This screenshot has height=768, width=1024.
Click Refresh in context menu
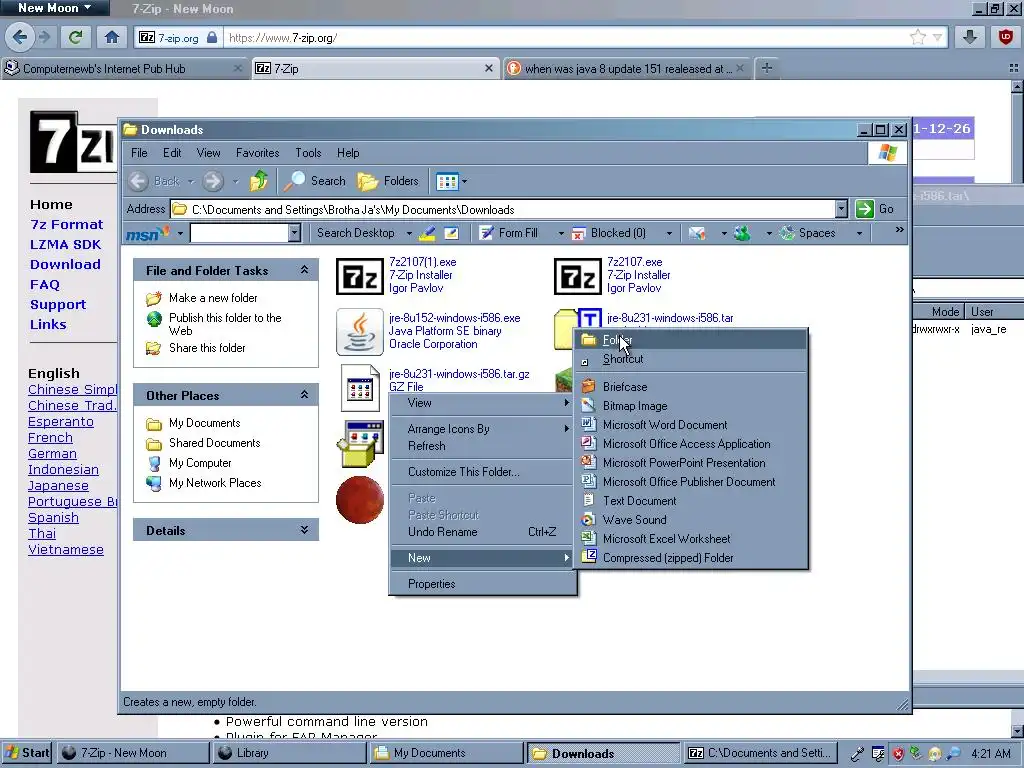click(x=483, y=446)
